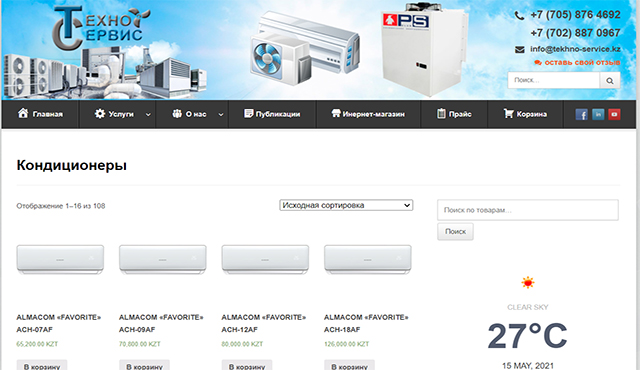The height and width of the screenshot is (370, 640).
Task: Open the LinkedIn social icon
Action: (598, 114)
